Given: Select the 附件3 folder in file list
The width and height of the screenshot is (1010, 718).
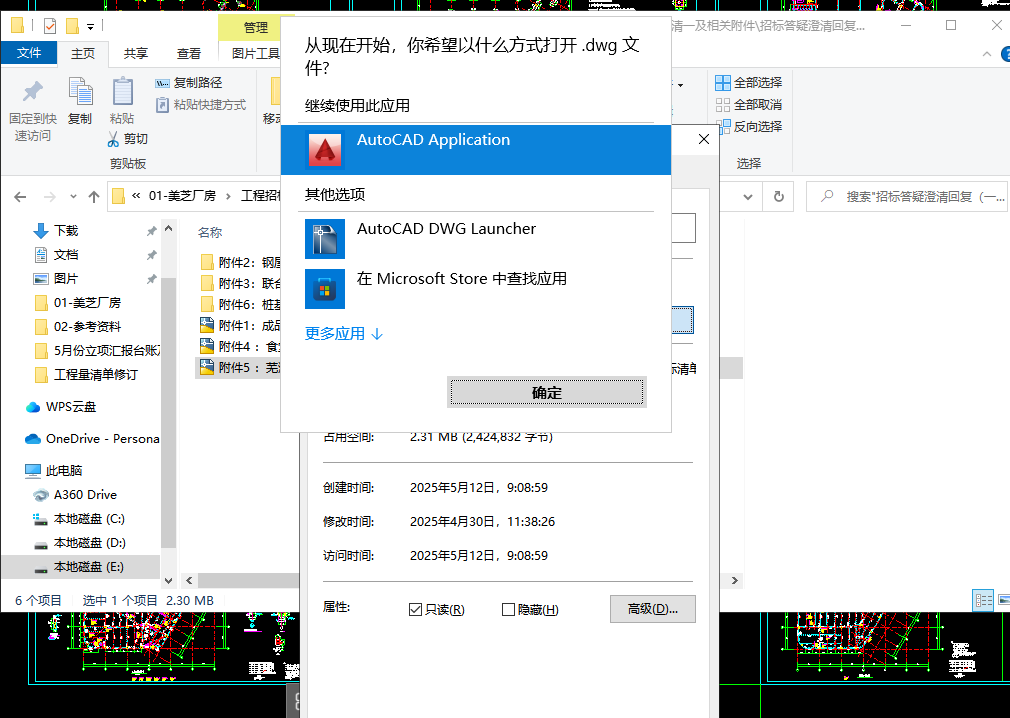Looking at the screenshot, I should [240, 283].
